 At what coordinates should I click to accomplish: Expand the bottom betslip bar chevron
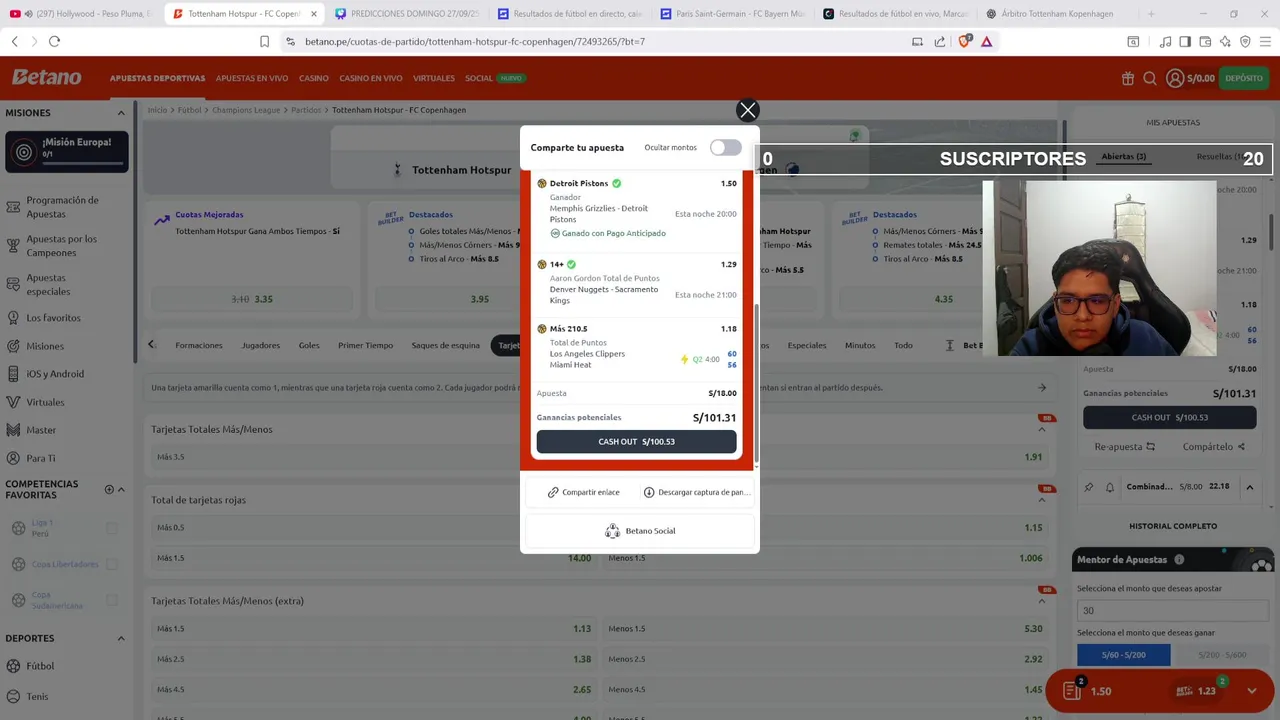click(1252, 691)
